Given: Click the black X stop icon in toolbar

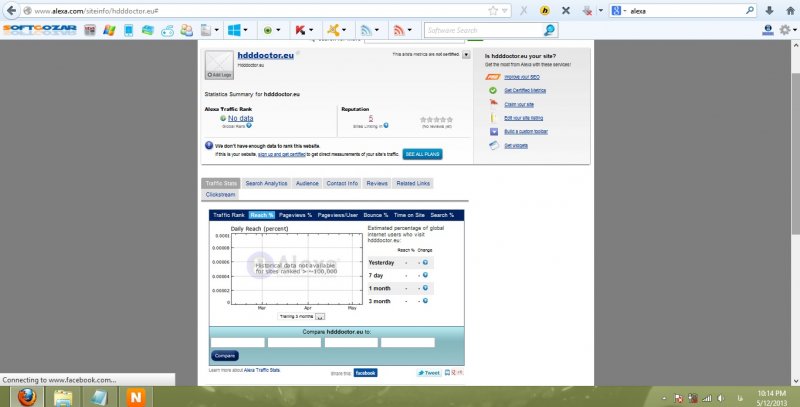Looking at the screenshot, I should point(565,10).
